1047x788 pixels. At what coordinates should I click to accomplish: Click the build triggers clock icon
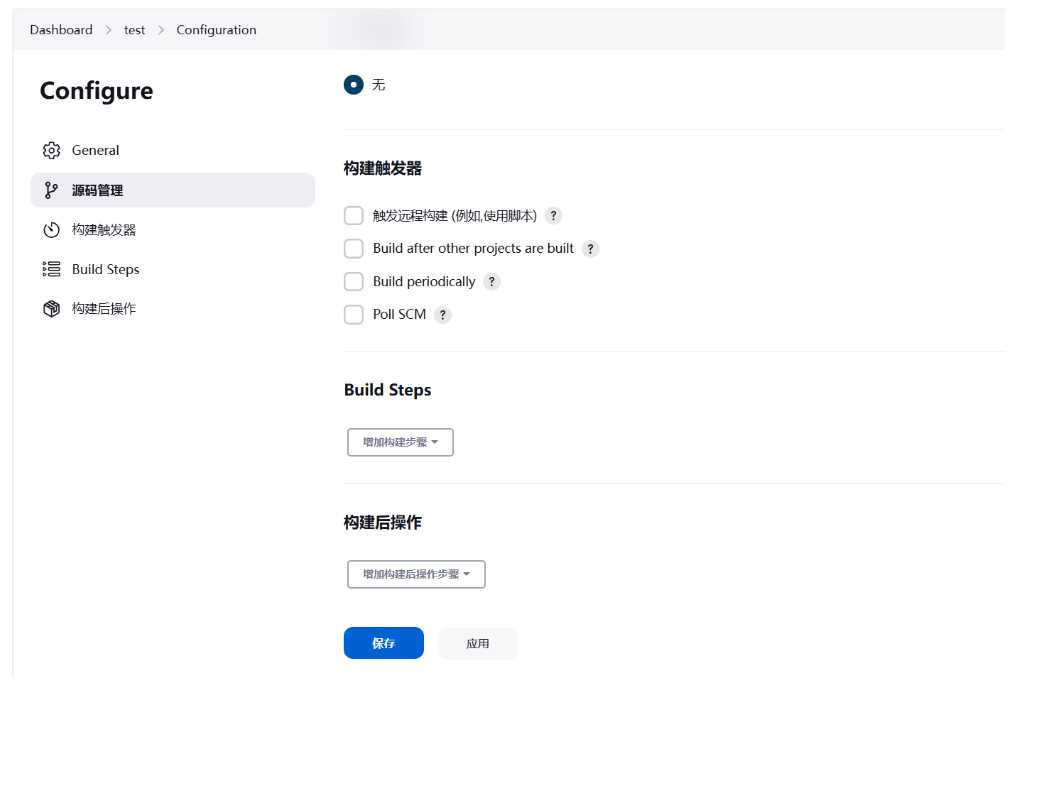(x=51, y=230)
